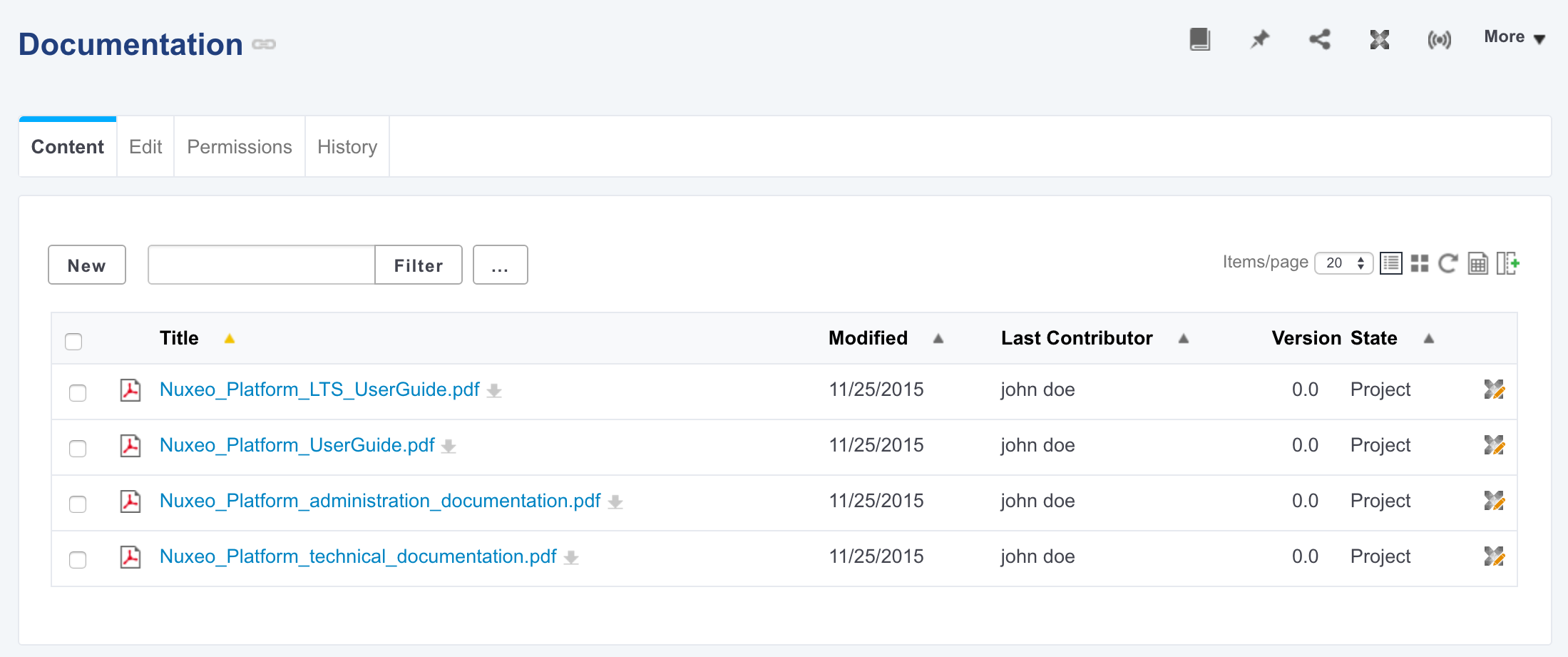Switch to thumbnail grid view icon
This screenshot has height=657, width=1568.
[1420, 263]
